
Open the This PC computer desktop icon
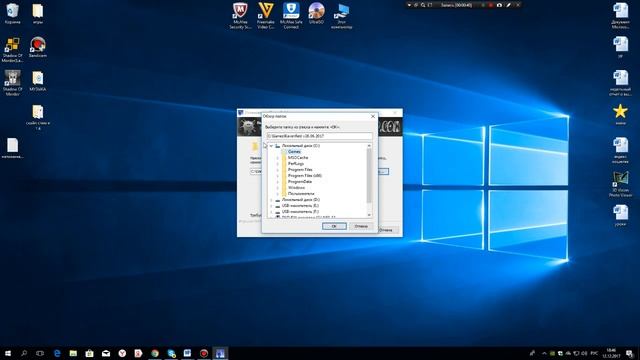(x=342, y=16)
